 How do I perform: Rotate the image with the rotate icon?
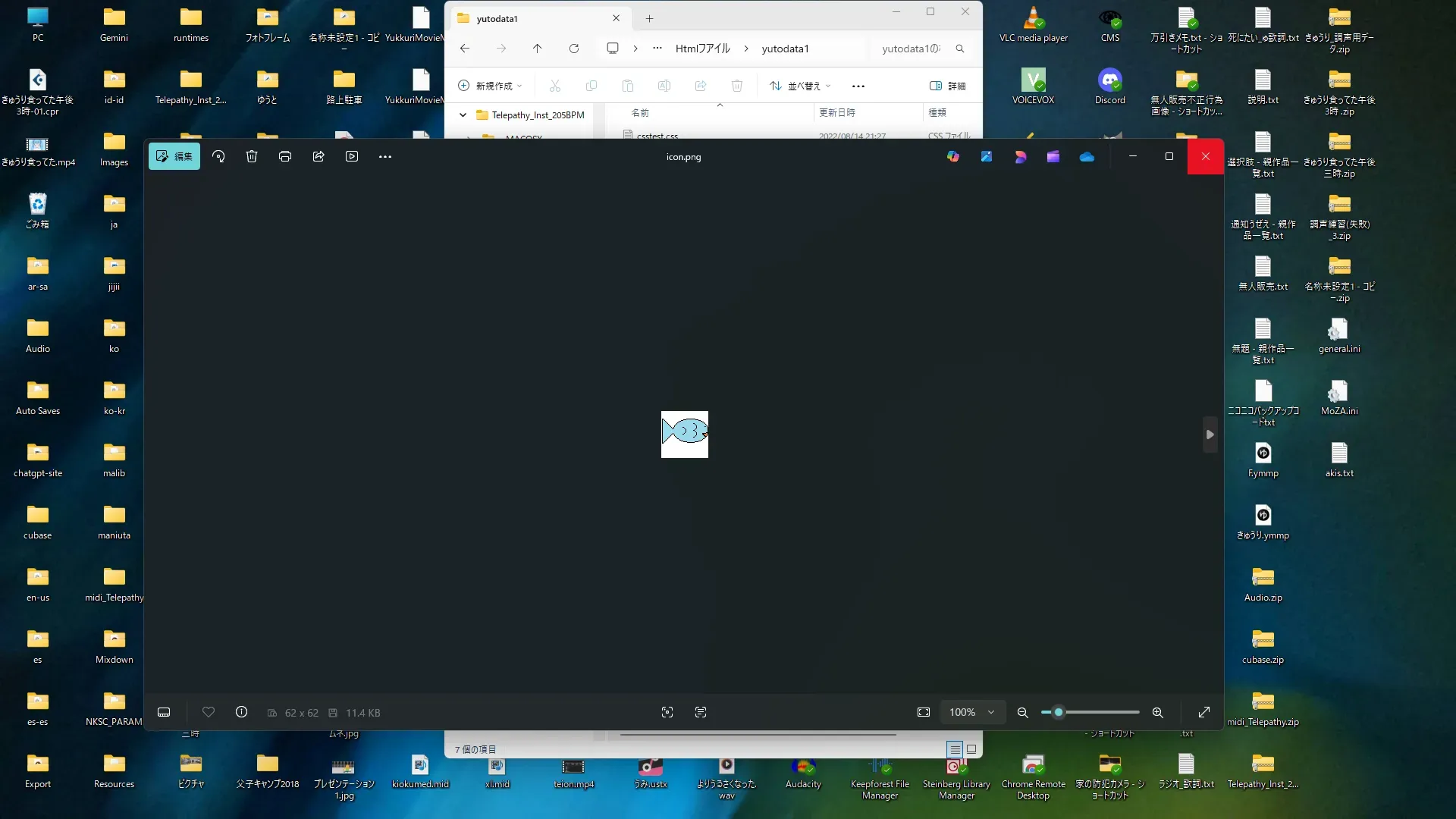[218, 156]
